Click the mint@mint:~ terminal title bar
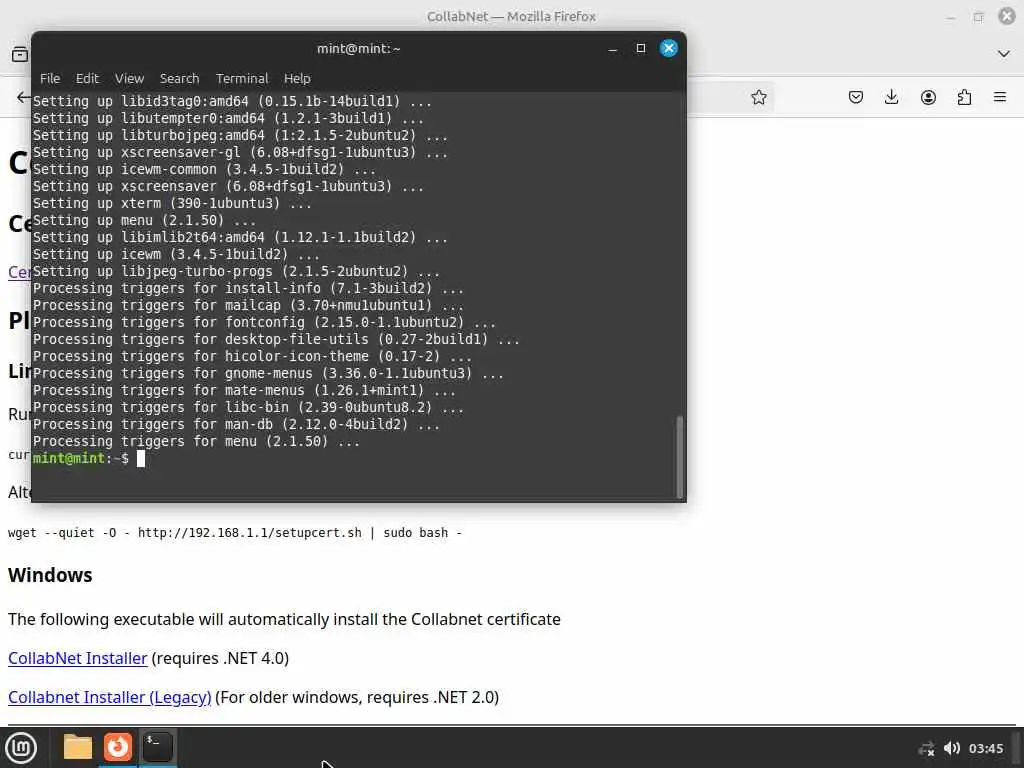 click(x=359, y=49)
